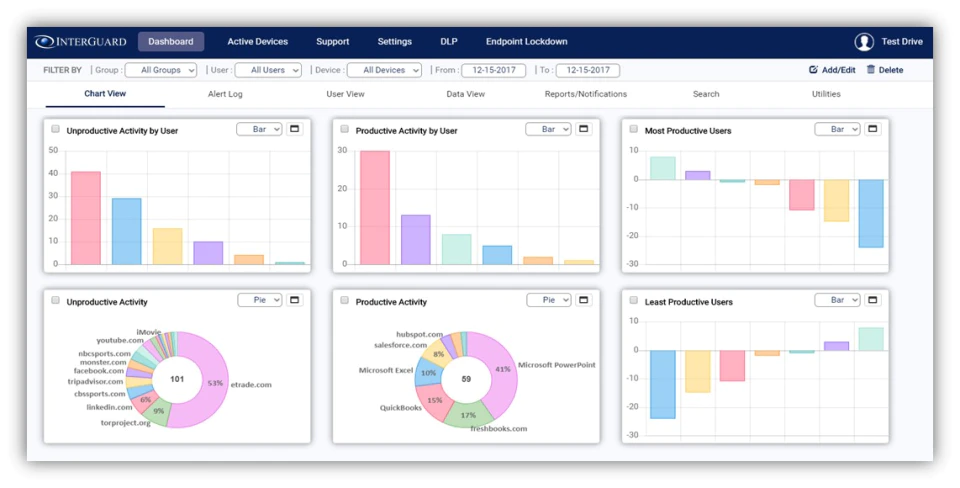Viewport: 960px width, 488px height.
Task: Click the Add/Edit pencil icon
Action: [813, 70]
